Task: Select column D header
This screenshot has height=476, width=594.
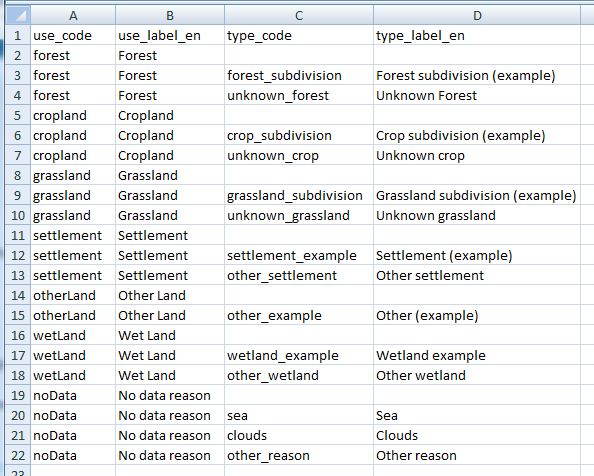Action: point(477,15)
